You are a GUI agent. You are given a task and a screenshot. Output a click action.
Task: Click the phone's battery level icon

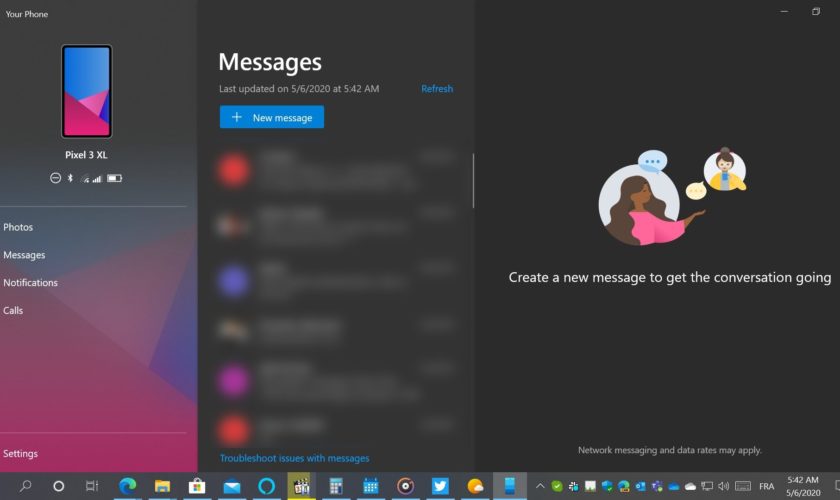(x=115, y=178)
